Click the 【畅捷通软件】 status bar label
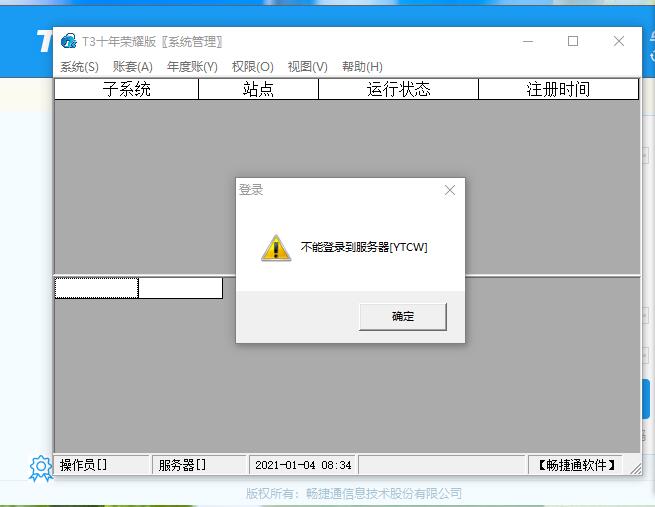The height and width of the screenshot is (507, 655). (576, 465)
